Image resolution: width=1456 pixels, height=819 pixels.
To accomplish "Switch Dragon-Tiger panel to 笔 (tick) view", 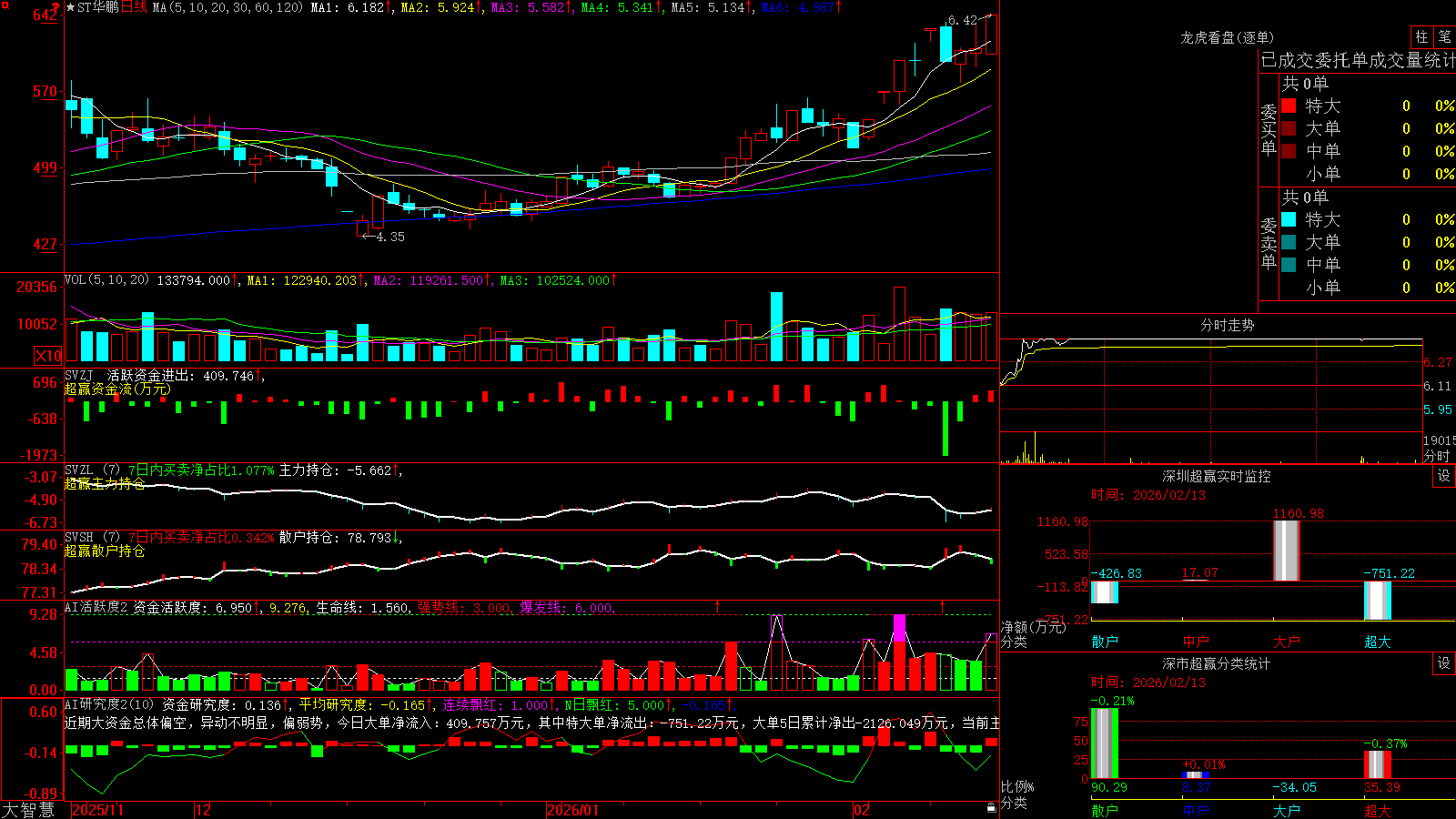I will point(1444,36).
